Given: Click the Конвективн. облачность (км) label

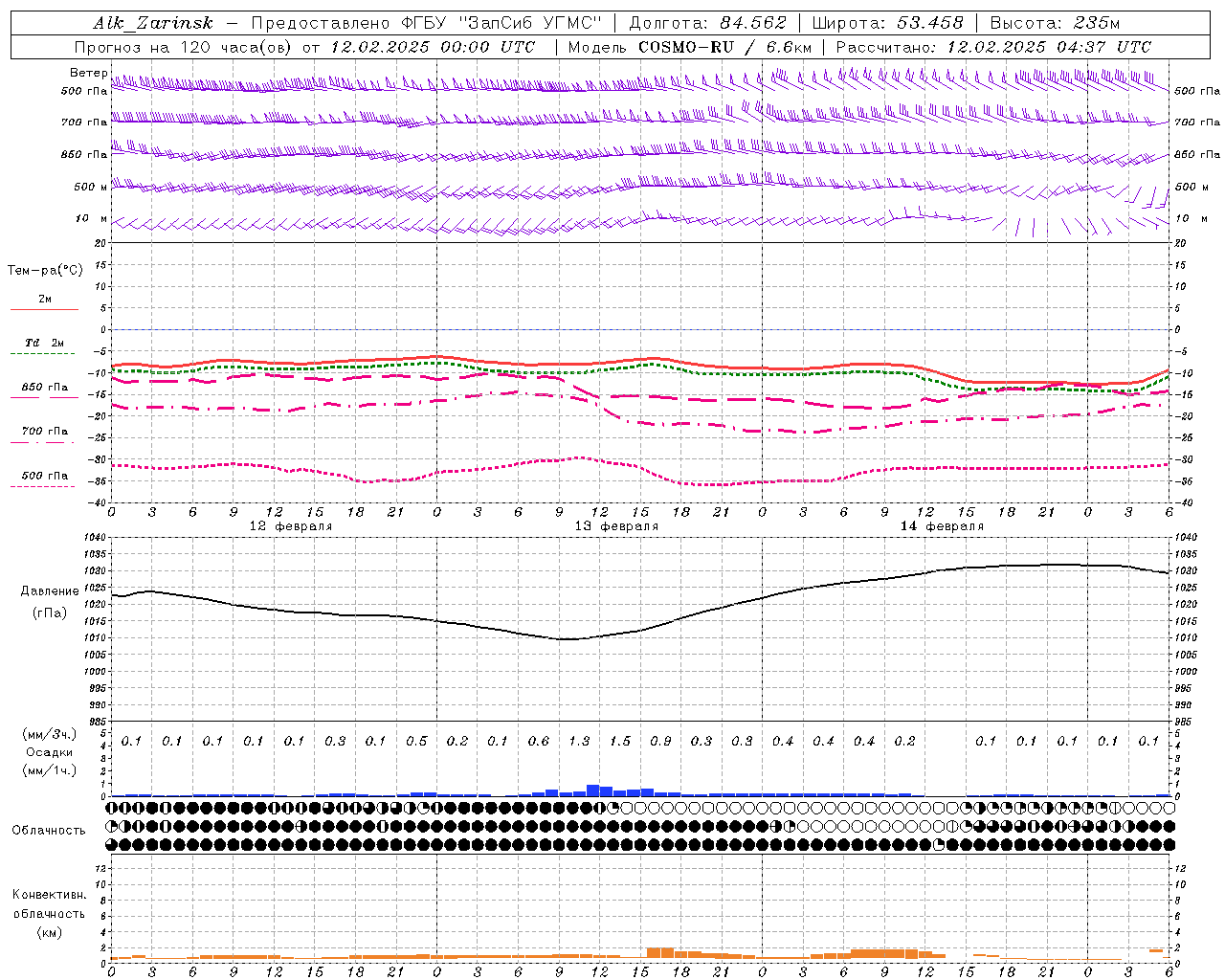Looking at the screenshot, I should 49,913.
